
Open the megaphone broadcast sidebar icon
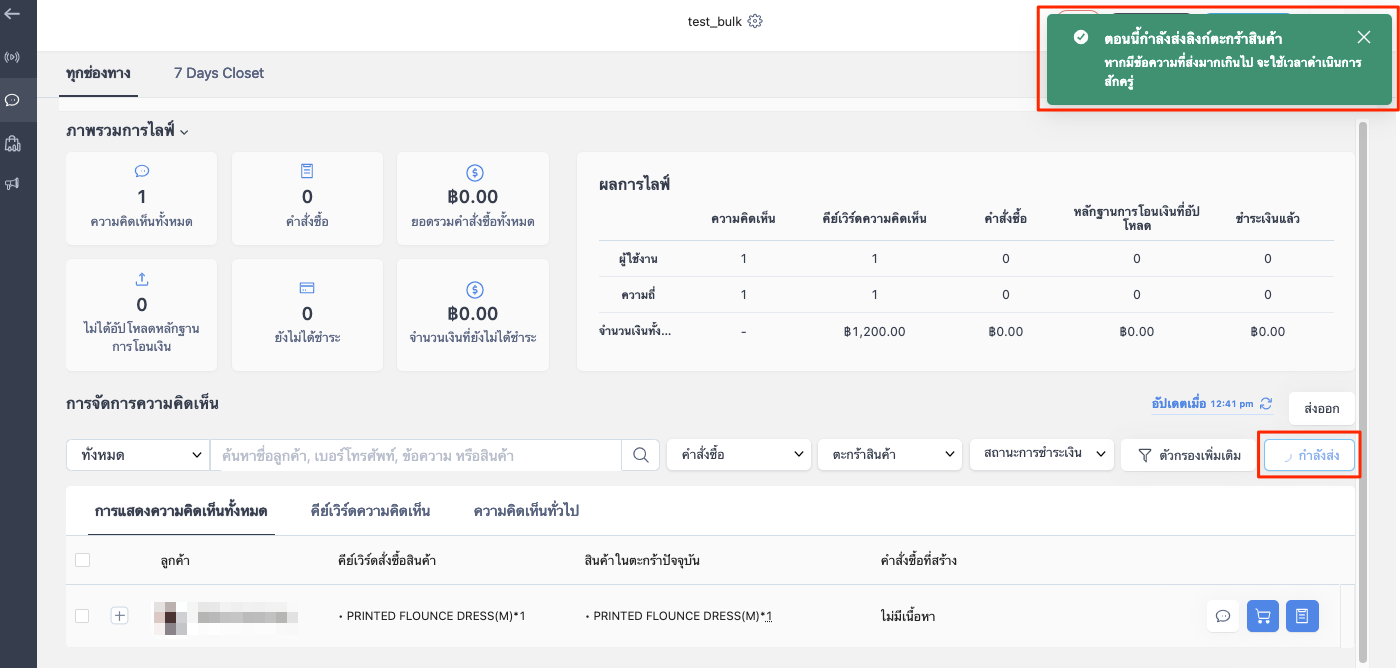12,184
